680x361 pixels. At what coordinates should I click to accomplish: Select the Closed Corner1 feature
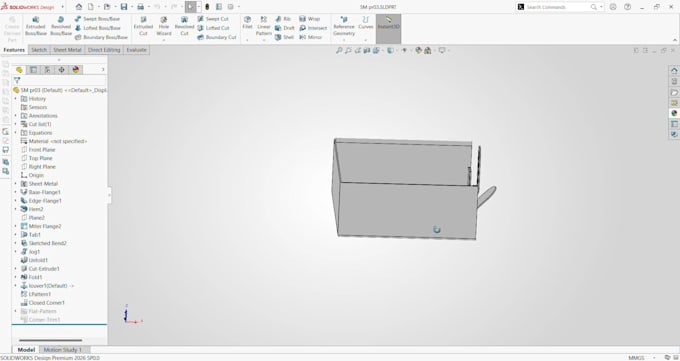(43, 302)
